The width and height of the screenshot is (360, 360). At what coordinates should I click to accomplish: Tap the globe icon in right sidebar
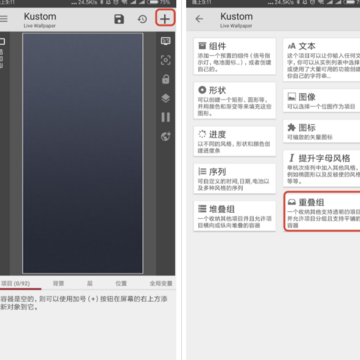click(x=166, y=136)
